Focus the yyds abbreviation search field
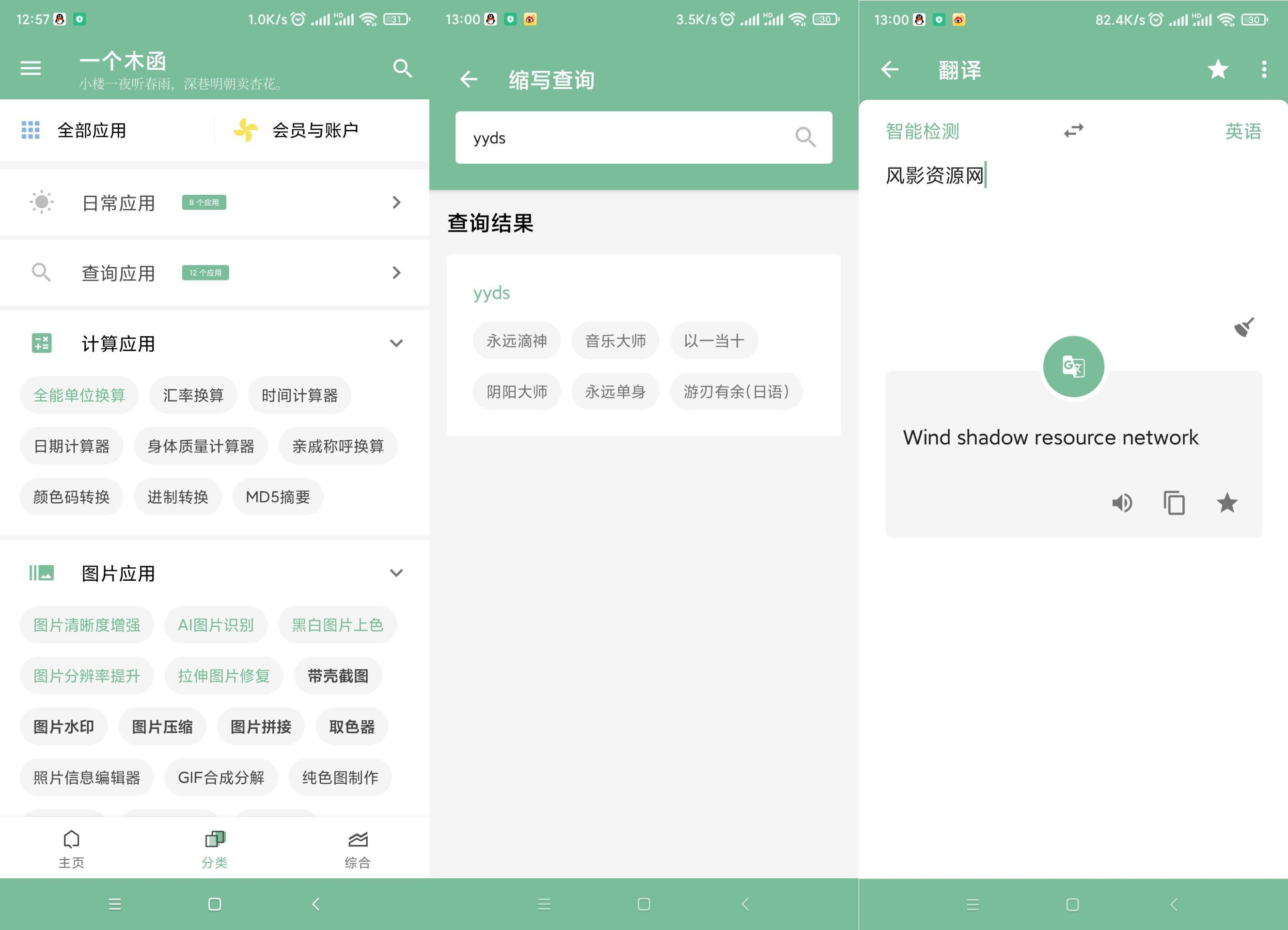This screenshot has height=930, width=1288. coord(644,138)
